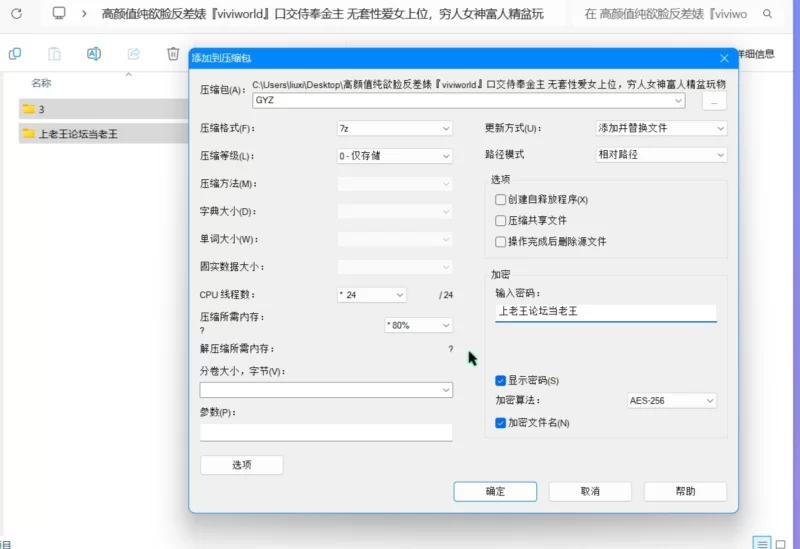The height and width of the screenshot is (549, 800).
Task: Click the This PC monitor icon in address bar
Action: [x=59, y=13]
